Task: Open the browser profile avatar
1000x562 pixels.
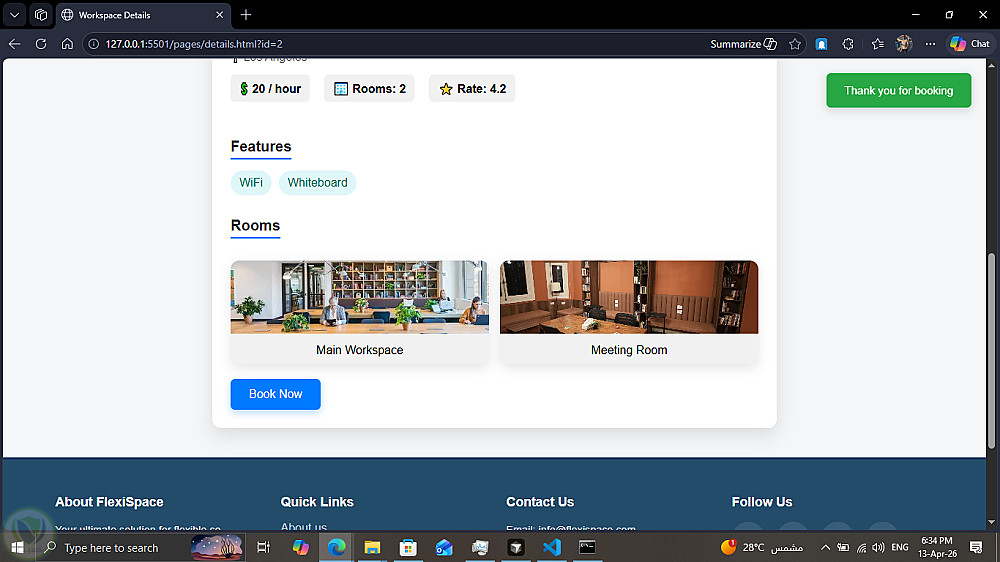Action: (x=904, y=44)
